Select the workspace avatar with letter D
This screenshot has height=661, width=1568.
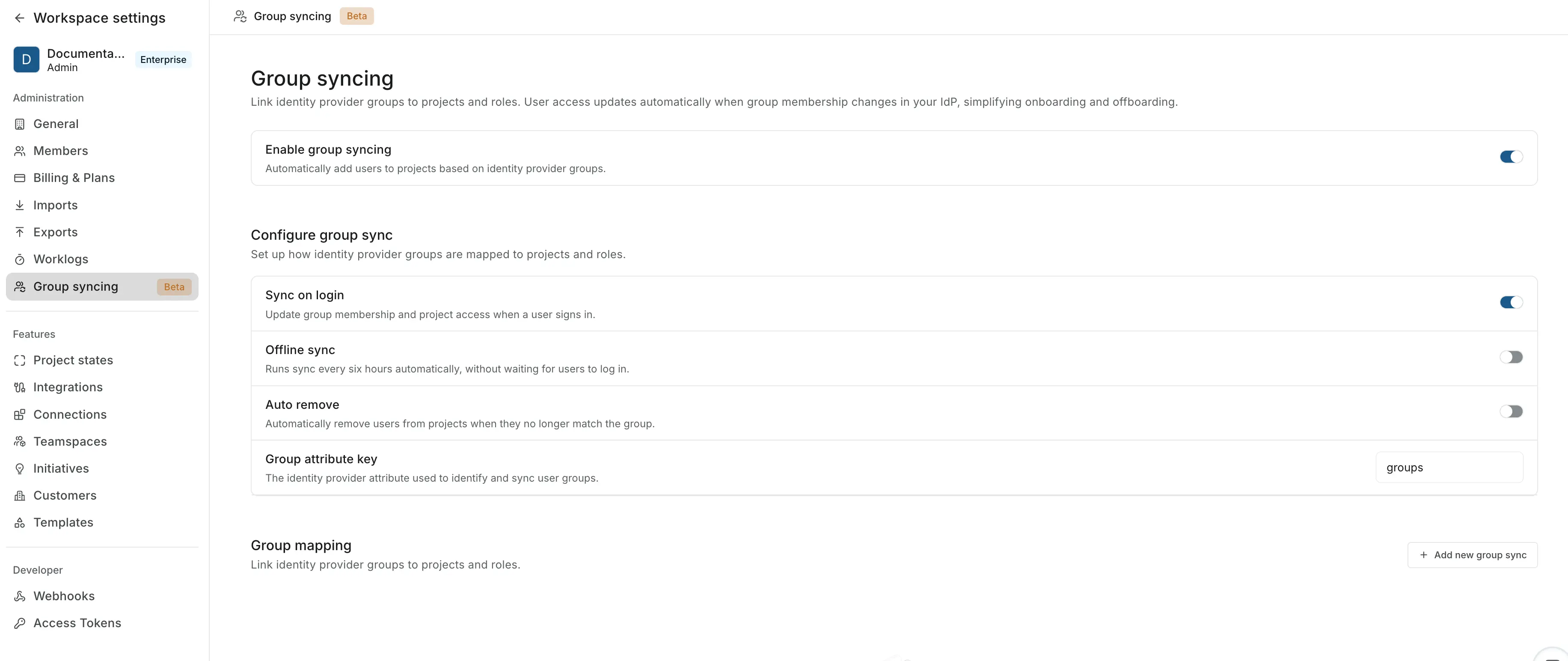point(26,59)
